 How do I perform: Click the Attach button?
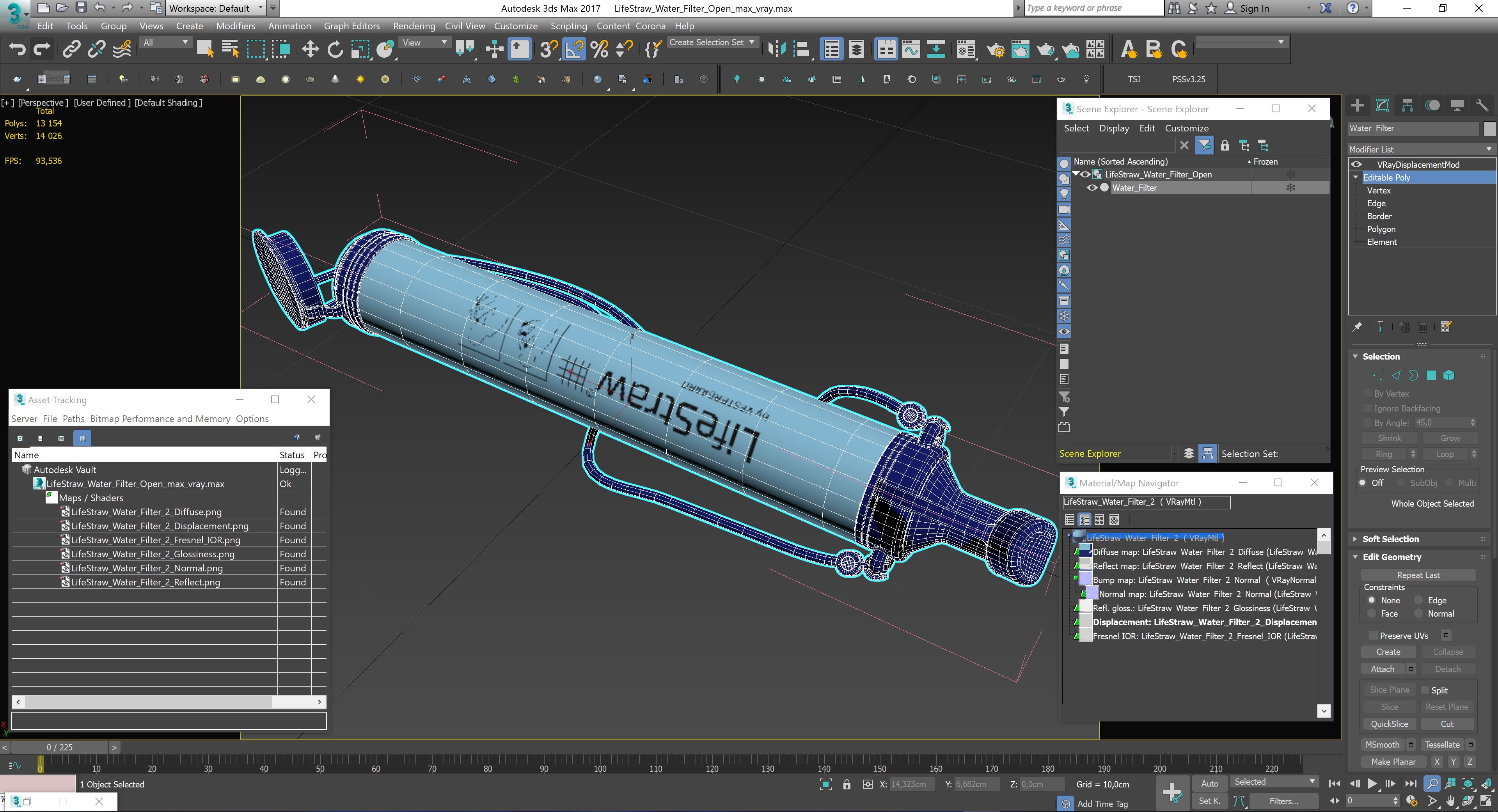[x=1382, y=669]
